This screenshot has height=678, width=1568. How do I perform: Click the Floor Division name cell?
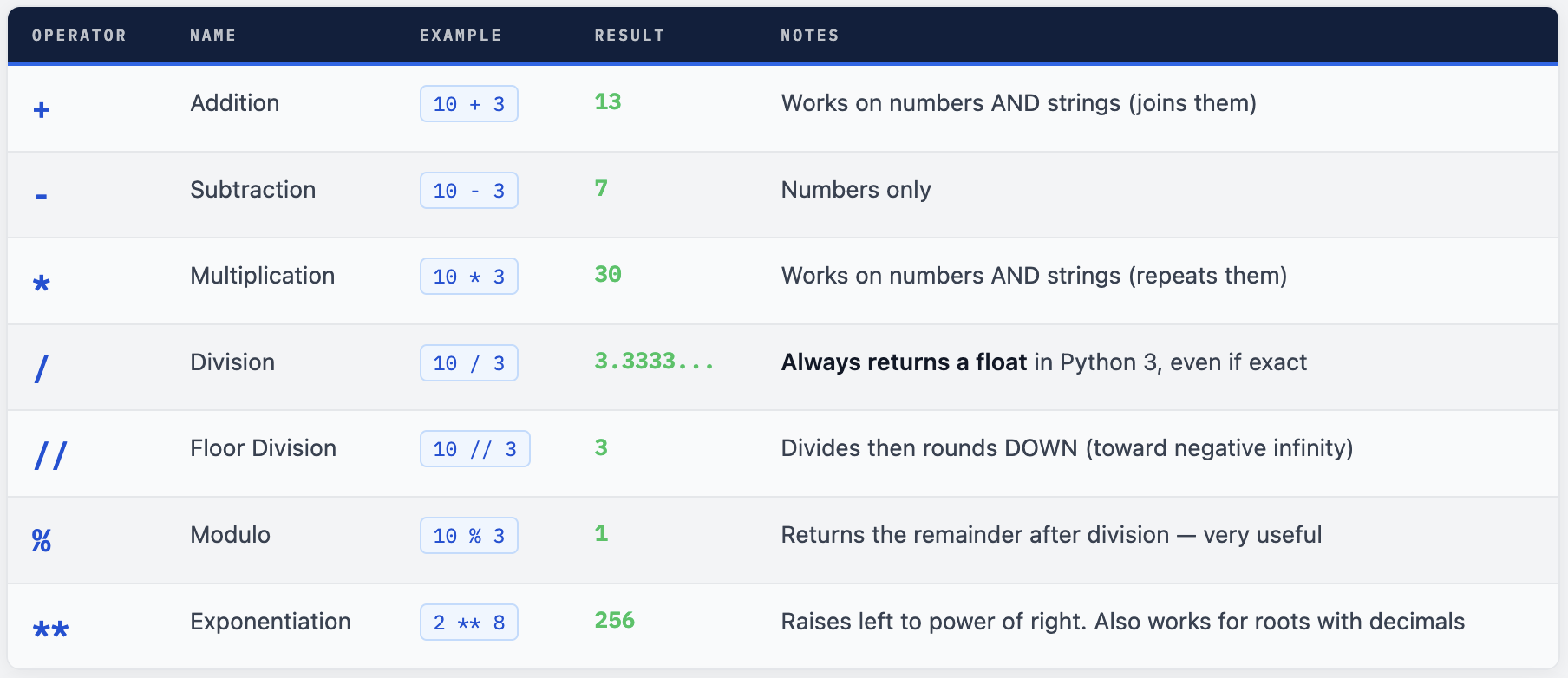264,448
